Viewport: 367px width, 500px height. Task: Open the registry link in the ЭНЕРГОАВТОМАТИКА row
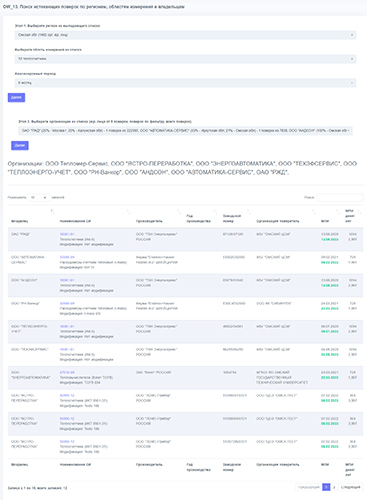tap(67, 372)
